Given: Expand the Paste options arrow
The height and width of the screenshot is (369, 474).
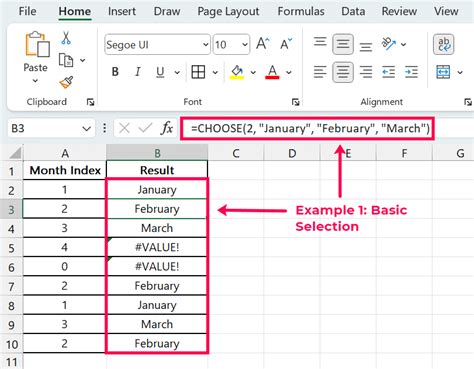Looking at the screenshot, I should [x=35, y=81].
